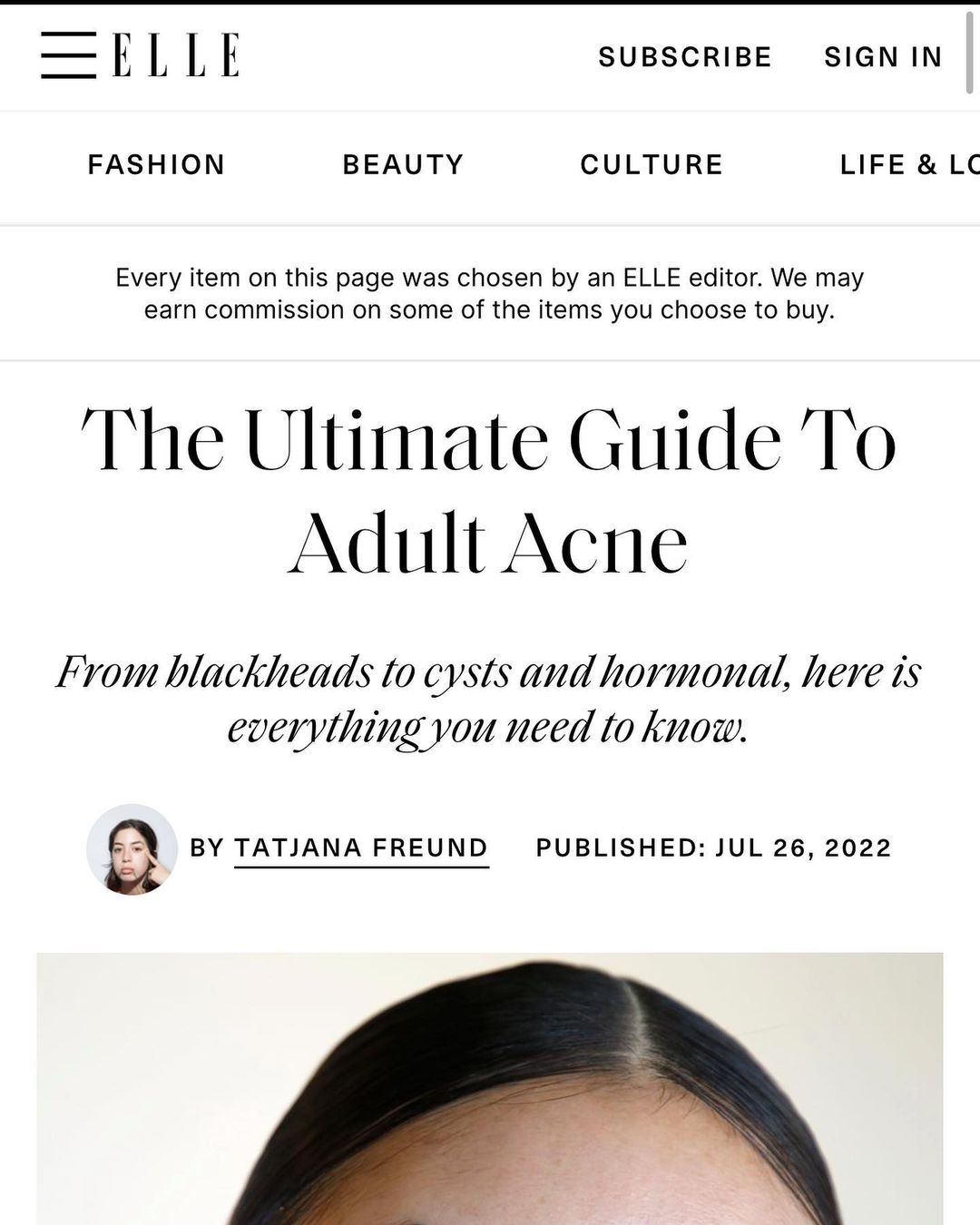Select the CULTURE nav item
The height and width of the screenshot is (1225, 980).
[652, 164]
